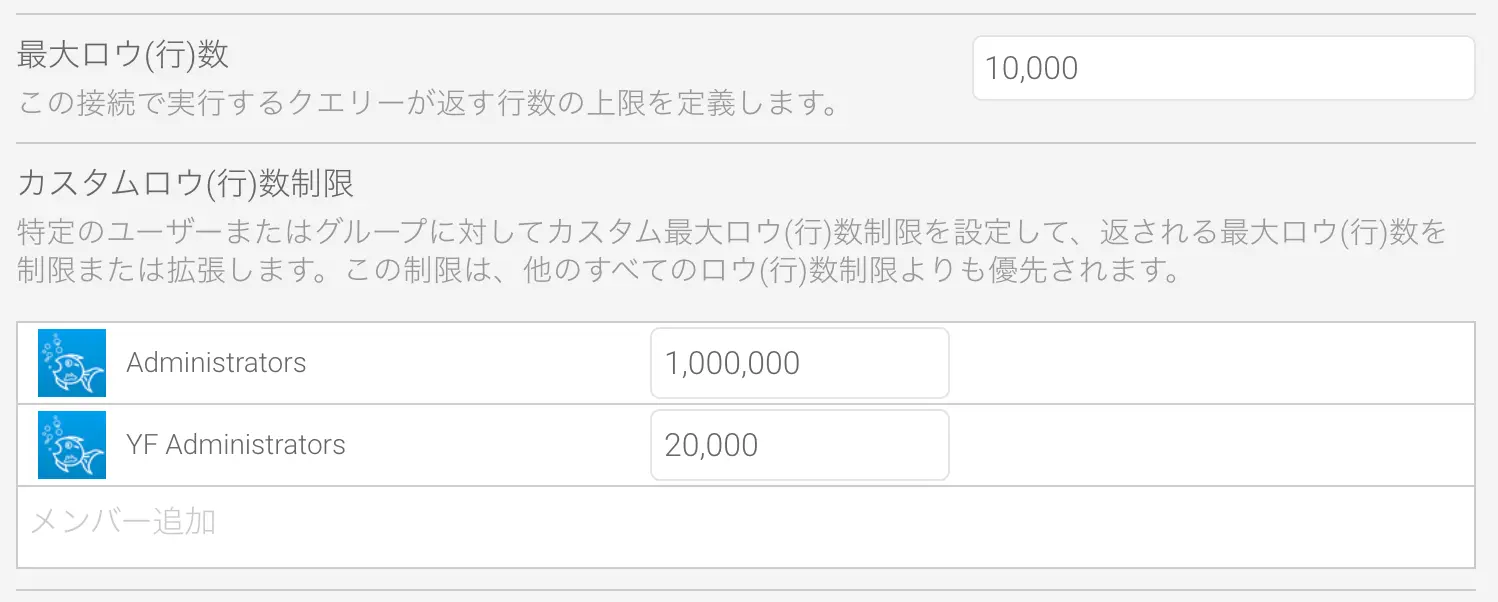
Task: Click the Administrators group fish avatar icon
Action: [72, 363]
